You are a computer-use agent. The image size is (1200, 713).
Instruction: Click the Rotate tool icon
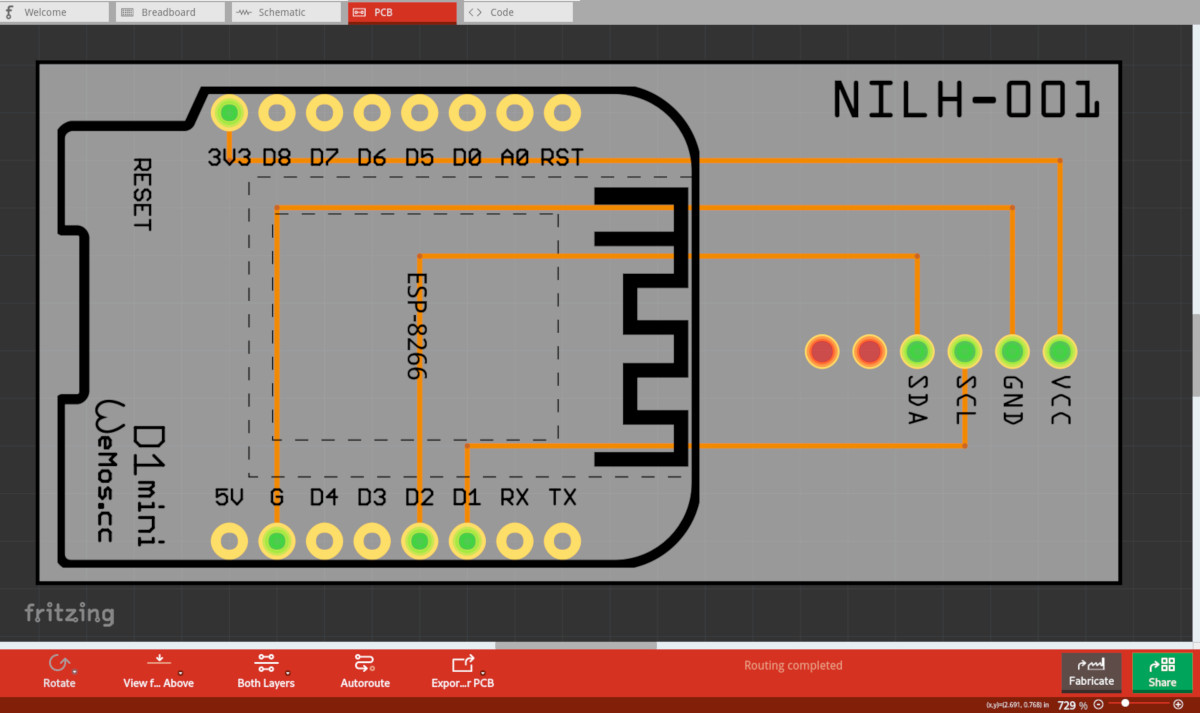coord(59,663)
